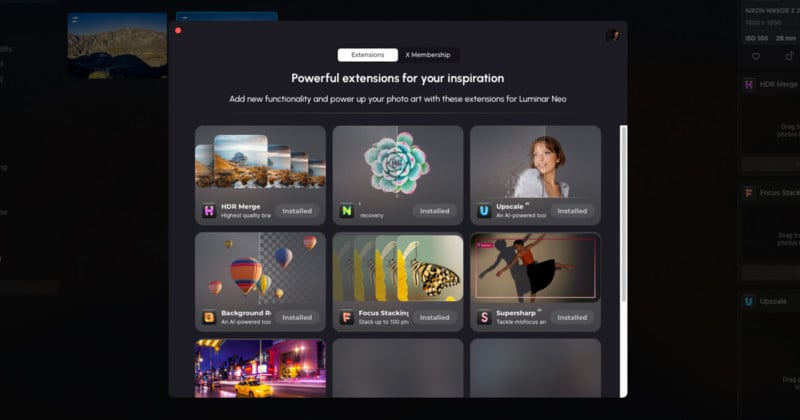Click the HDR Merge extension icon
Image resolution: width=800 pixels, height=420 pixels.
click(209, 211)
